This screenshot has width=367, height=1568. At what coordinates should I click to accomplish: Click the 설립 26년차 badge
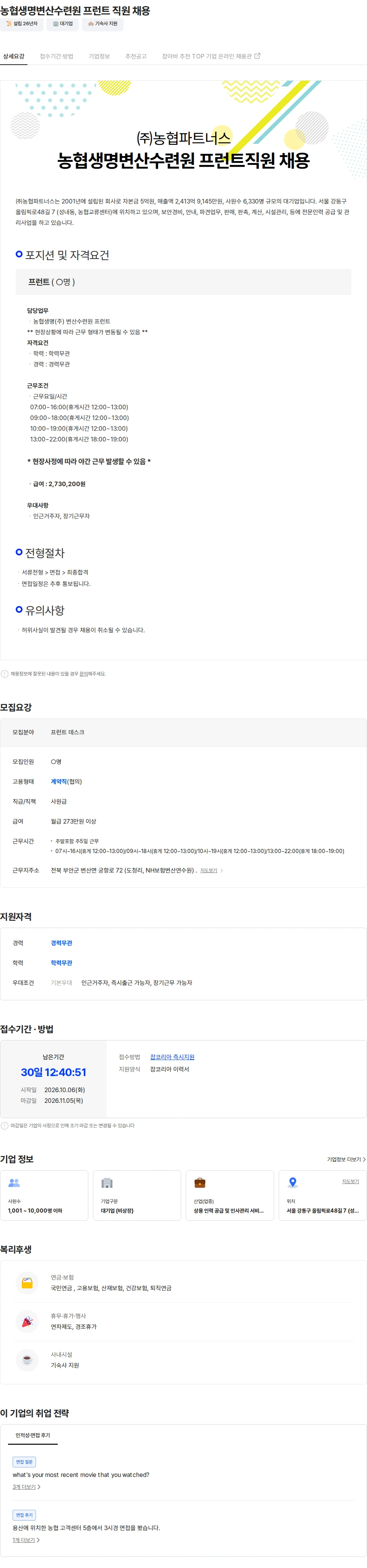tap(21, 24)
